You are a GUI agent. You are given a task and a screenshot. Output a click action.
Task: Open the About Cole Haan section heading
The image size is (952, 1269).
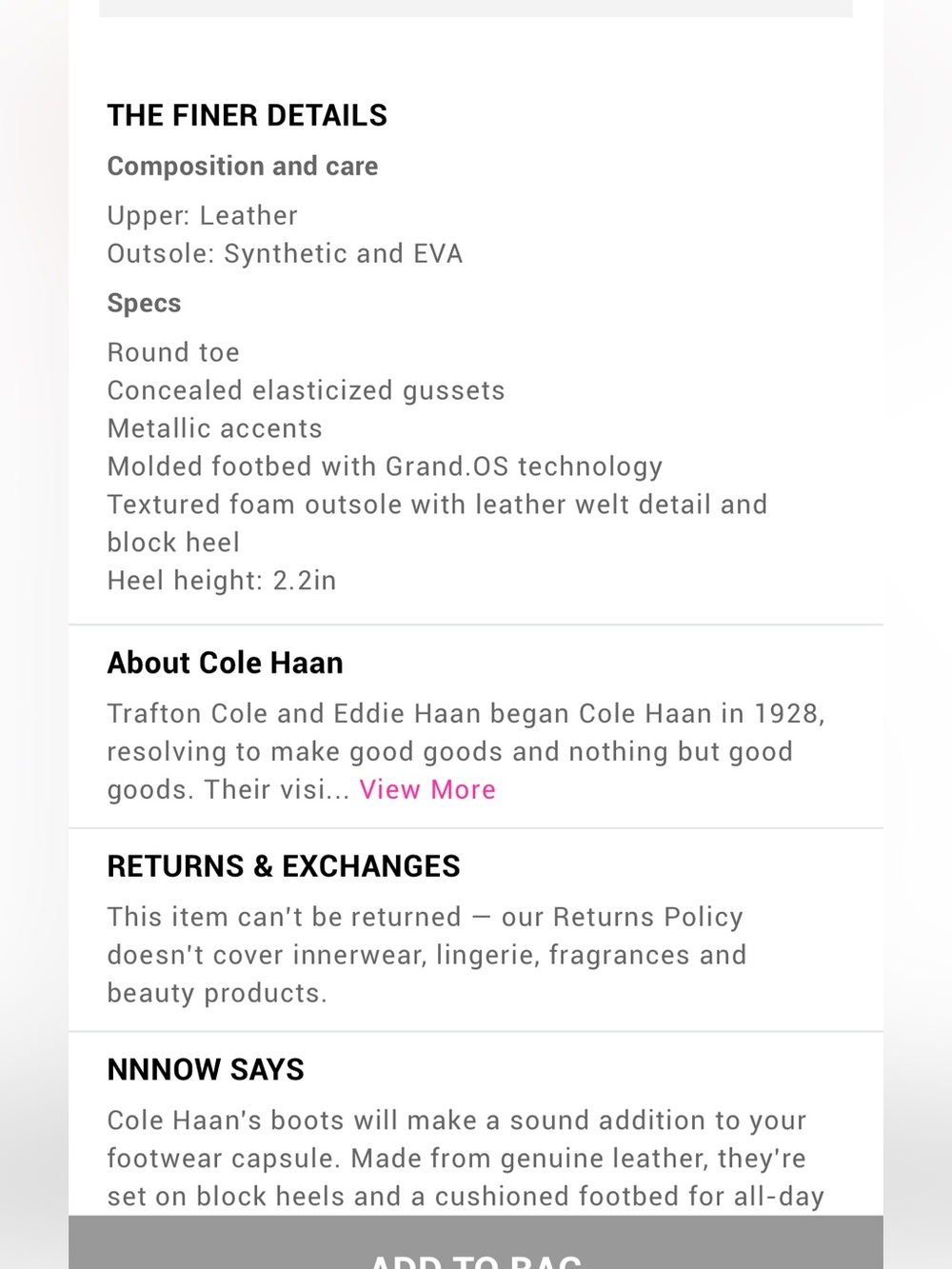226,663
